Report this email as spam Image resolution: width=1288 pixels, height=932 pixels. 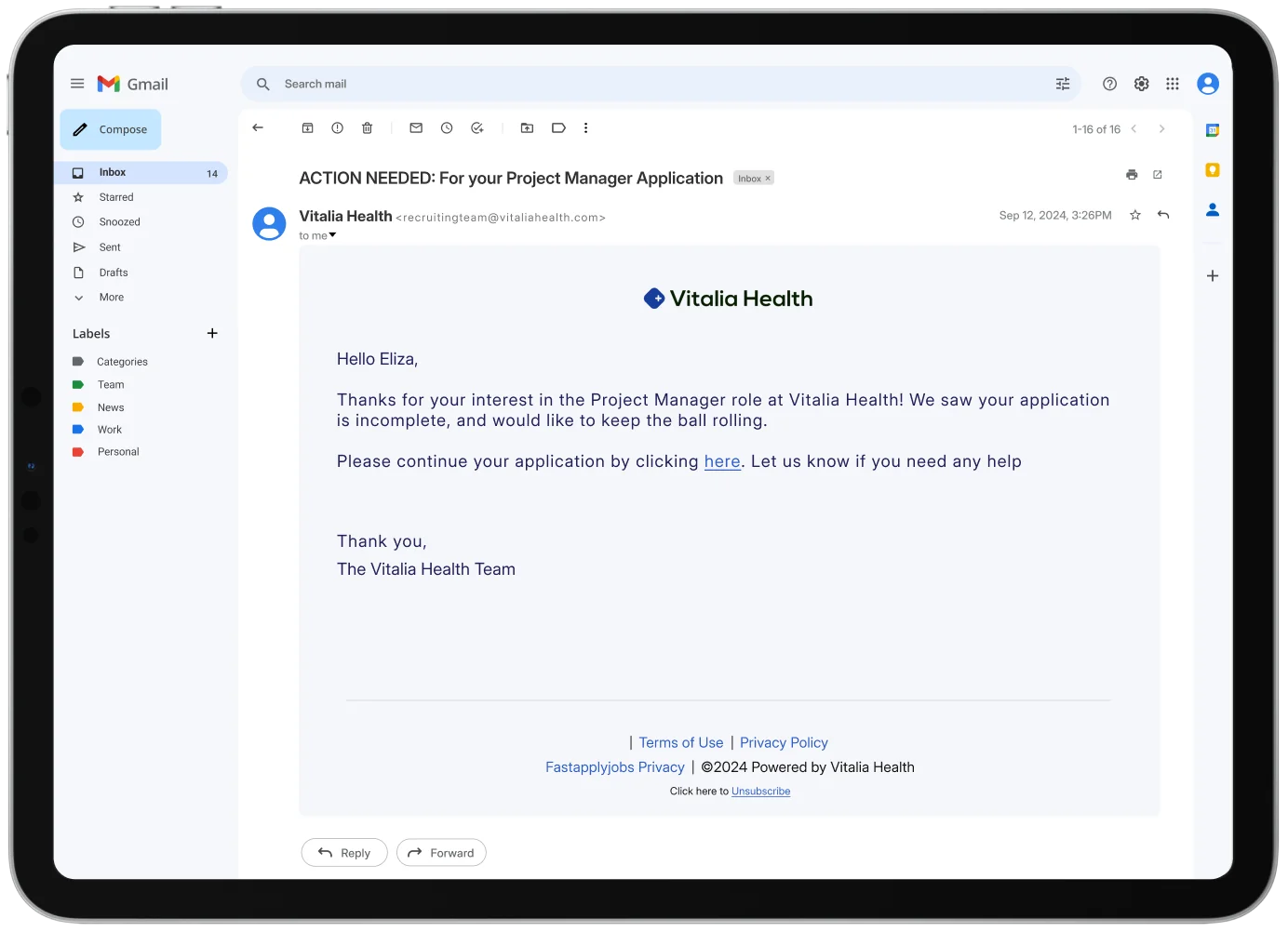[338, 128]
